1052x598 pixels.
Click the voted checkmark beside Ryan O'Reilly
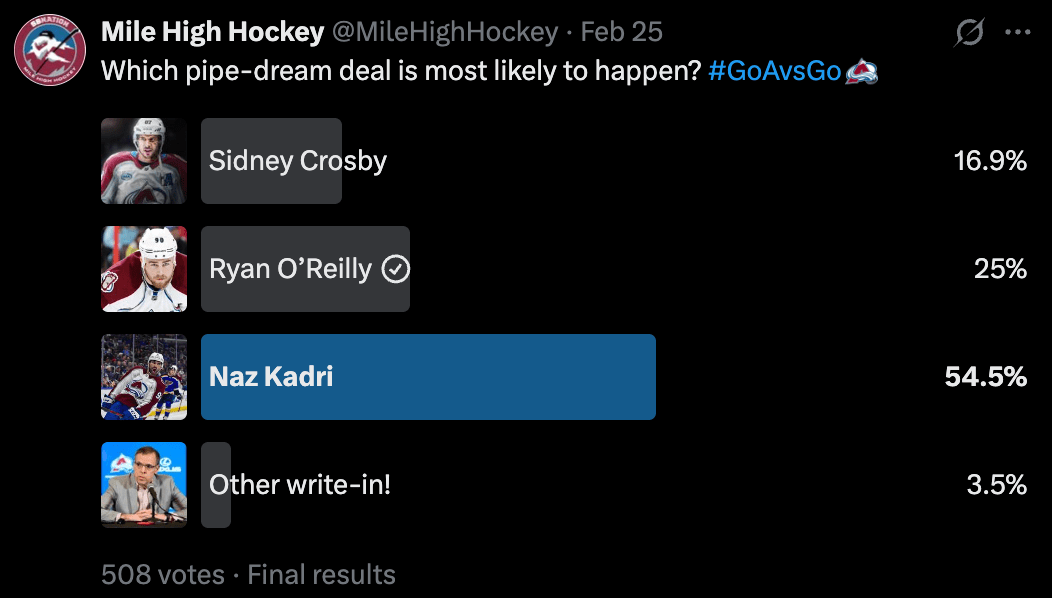[396, 269]
